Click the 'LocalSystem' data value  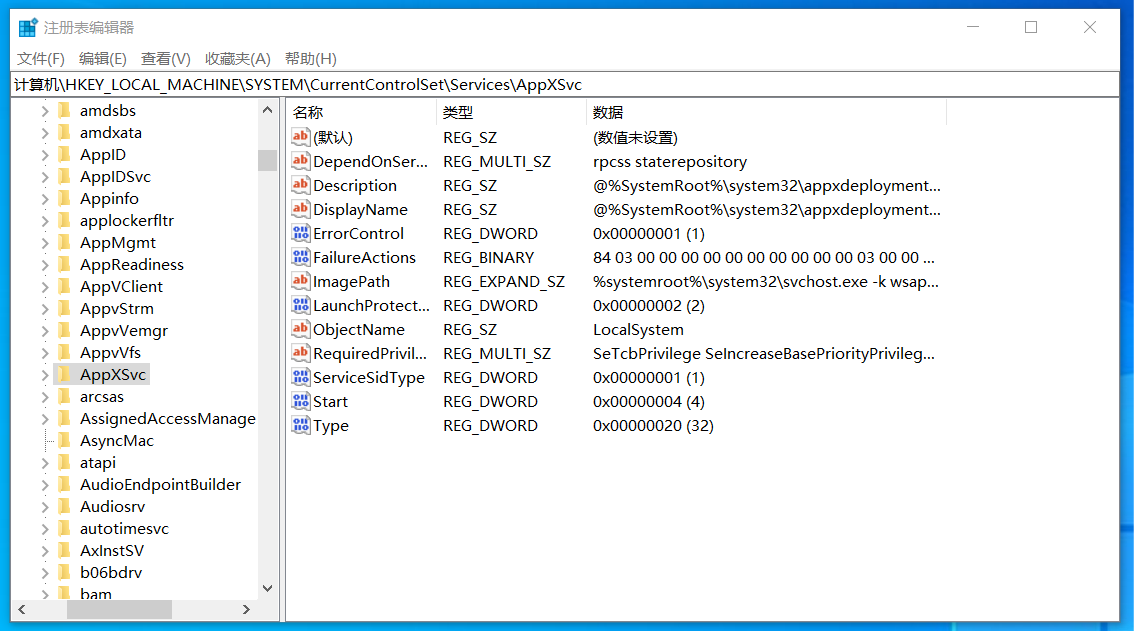coord(638,329)
